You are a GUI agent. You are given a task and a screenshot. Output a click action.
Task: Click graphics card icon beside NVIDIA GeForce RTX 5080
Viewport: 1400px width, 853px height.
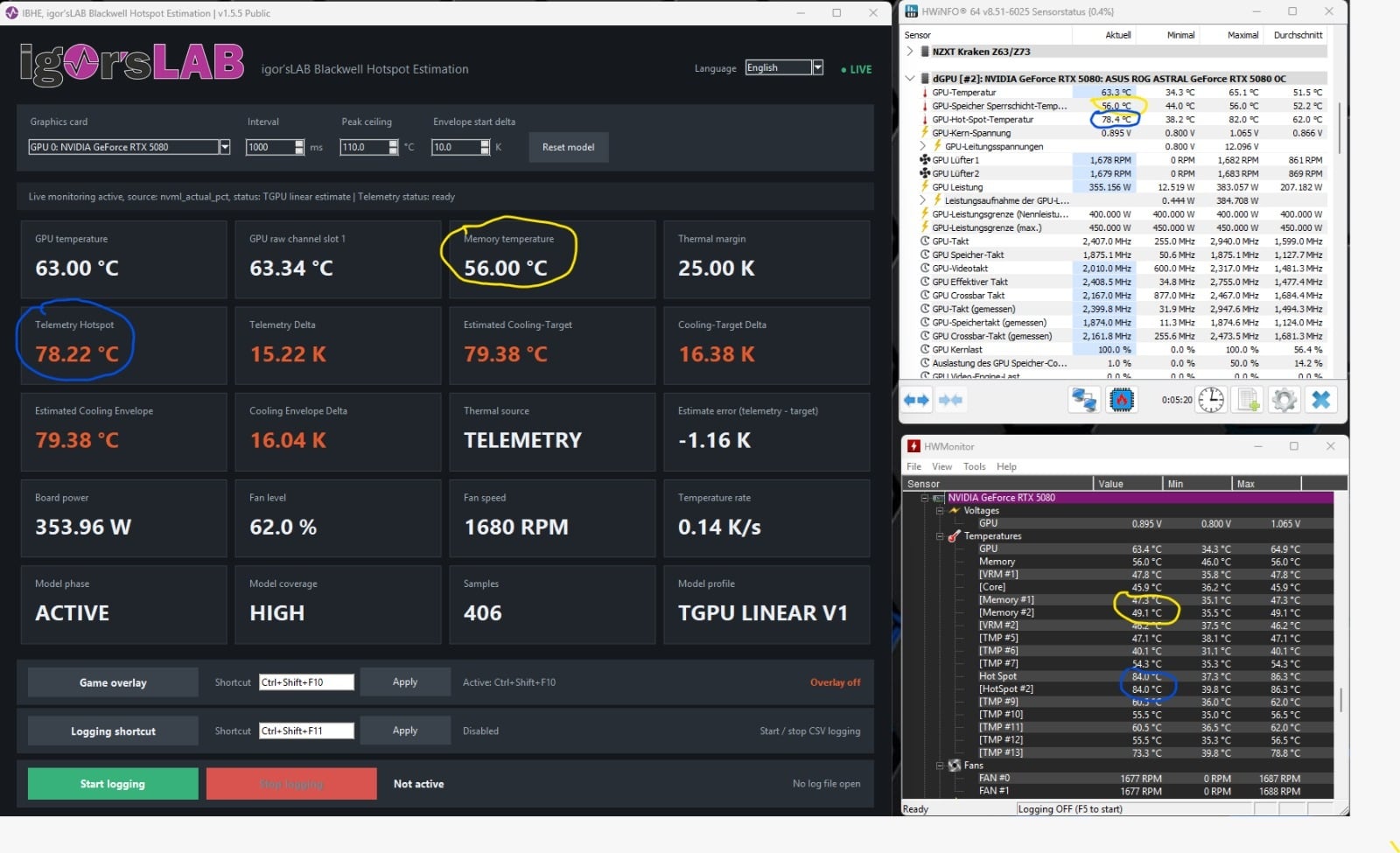point(938,498)
